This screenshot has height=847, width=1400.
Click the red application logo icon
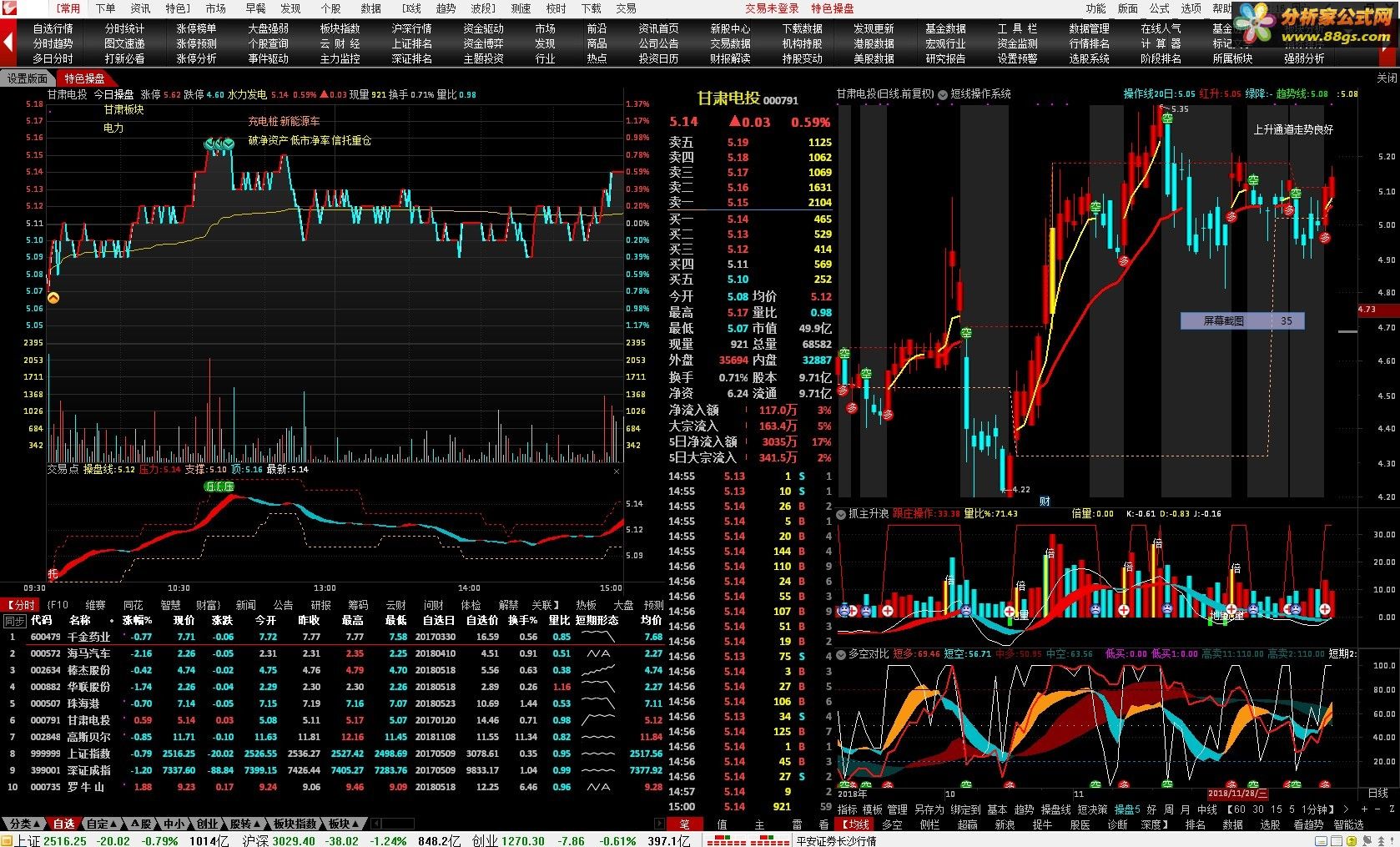9,8
